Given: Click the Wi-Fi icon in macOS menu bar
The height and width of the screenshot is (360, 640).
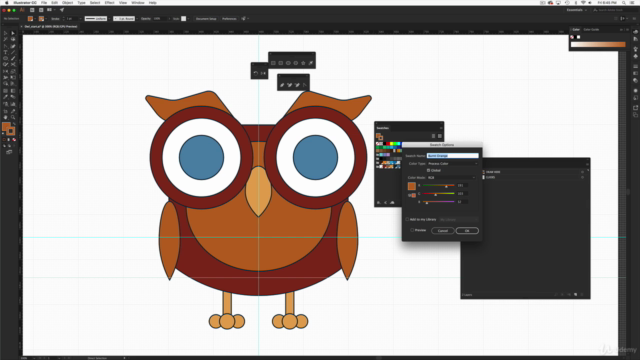Looking at the screenshot, I should click(x=583, y=3).
